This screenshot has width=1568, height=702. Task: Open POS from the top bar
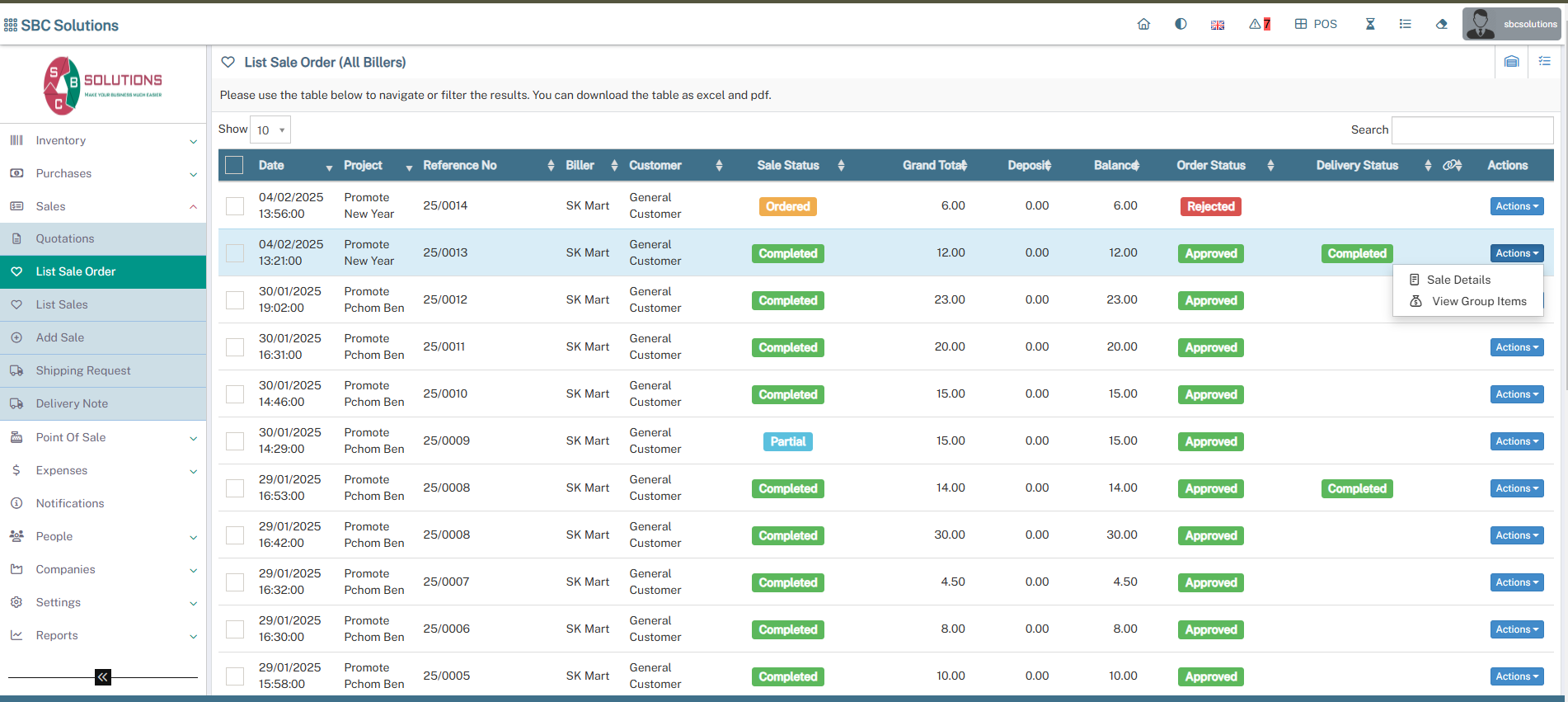pyautogui.click(x=1316, y=24)
